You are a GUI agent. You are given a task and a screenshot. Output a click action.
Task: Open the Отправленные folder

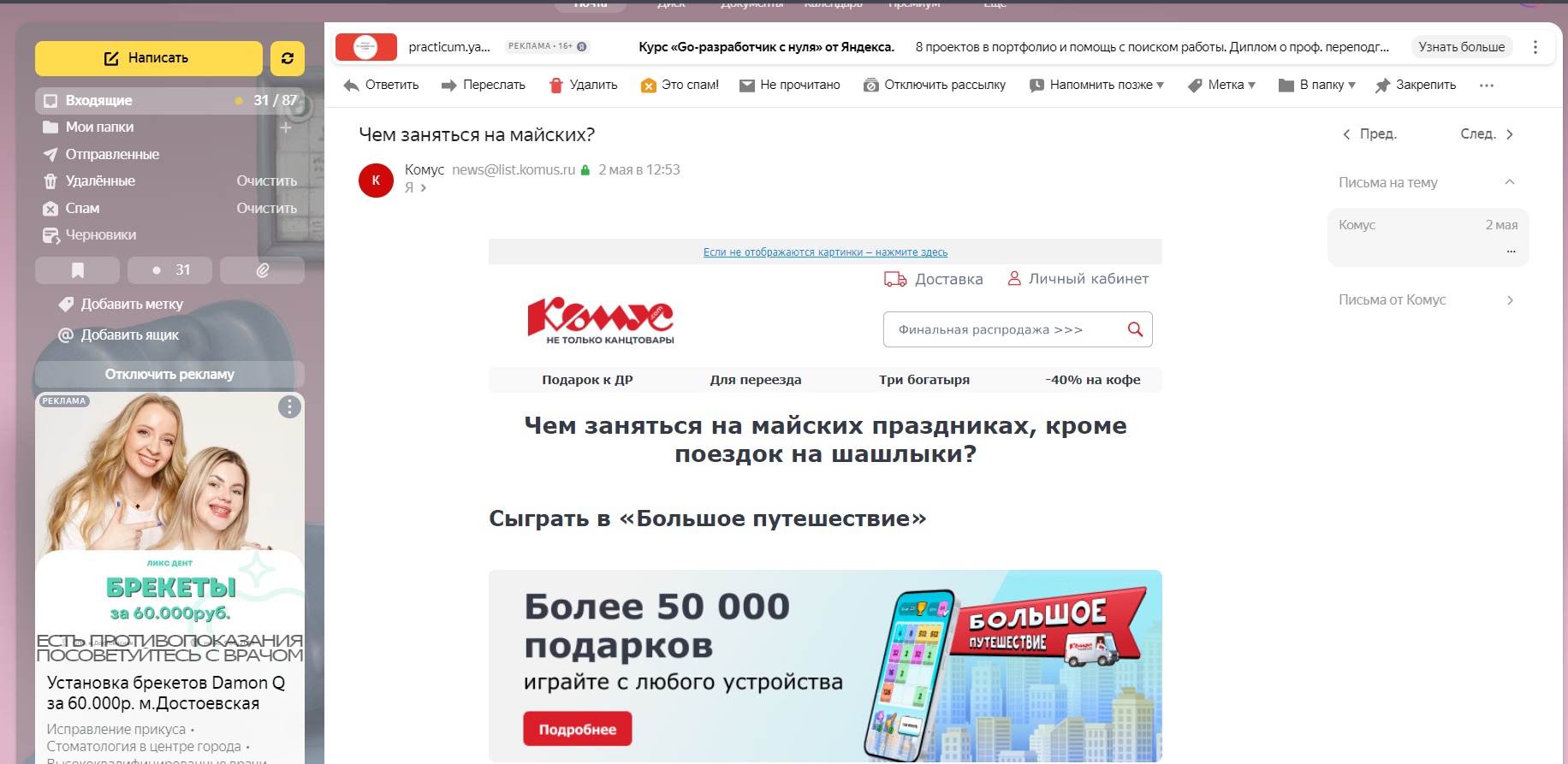112,154
